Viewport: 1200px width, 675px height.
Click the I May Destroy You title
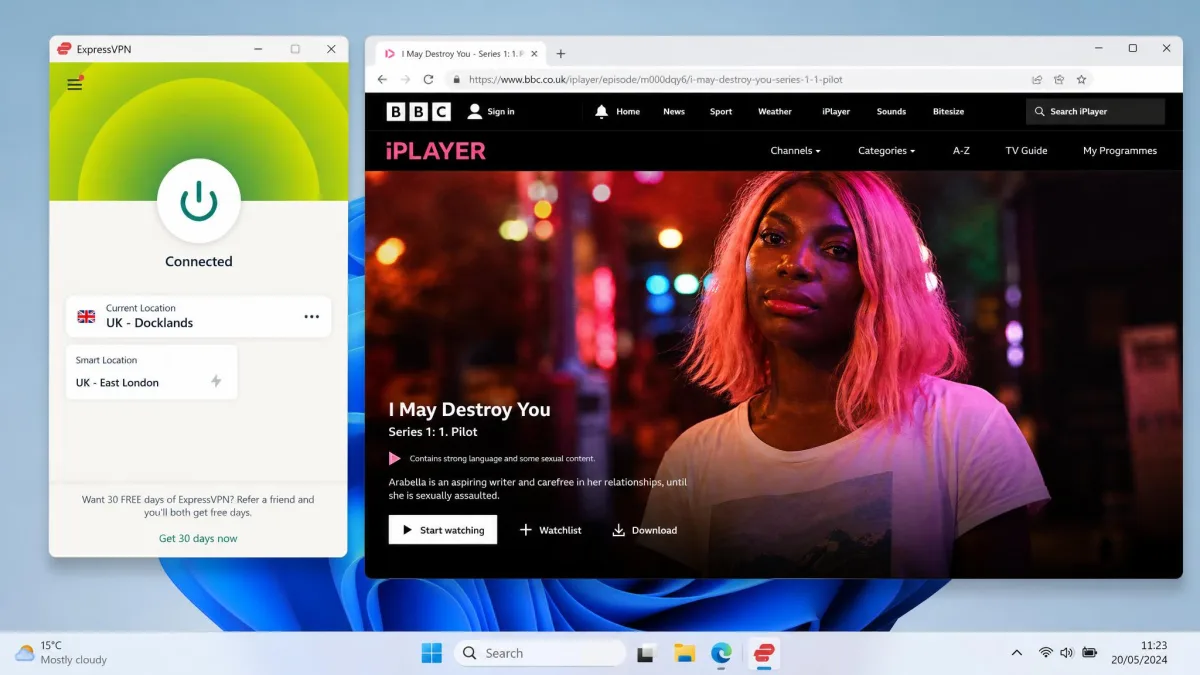coord(469,409)
